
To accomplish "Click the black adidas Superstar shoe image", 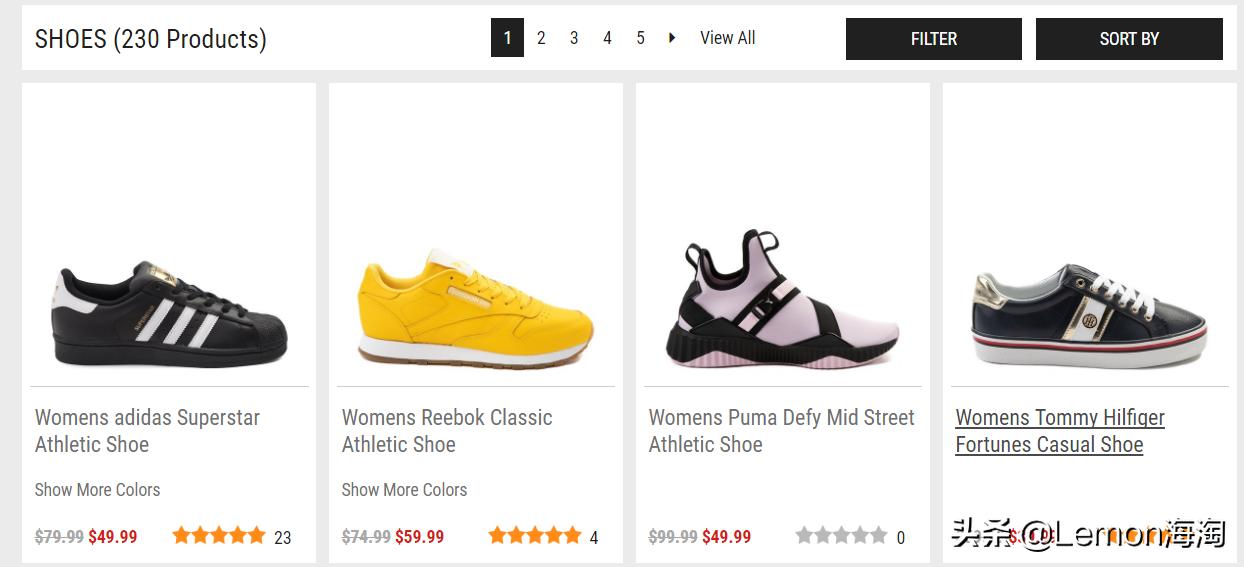I will [169, 313].
